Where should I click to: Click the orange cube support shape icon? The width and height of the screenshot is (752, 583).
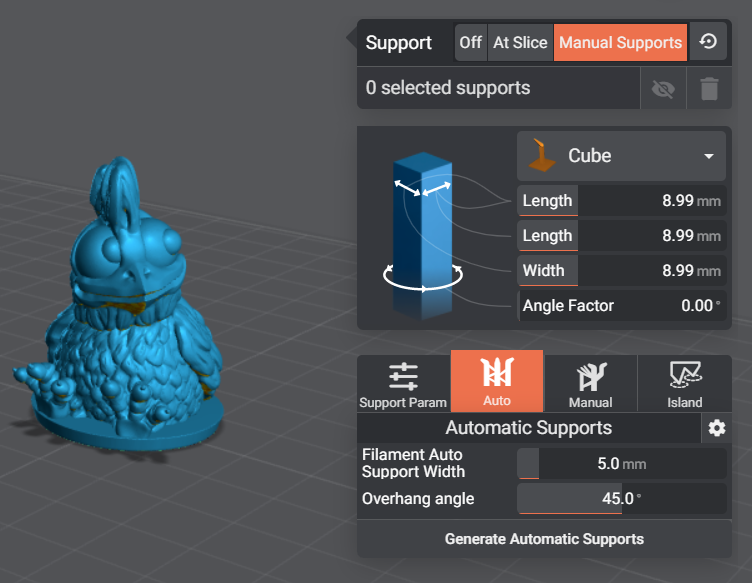point(541,155)
